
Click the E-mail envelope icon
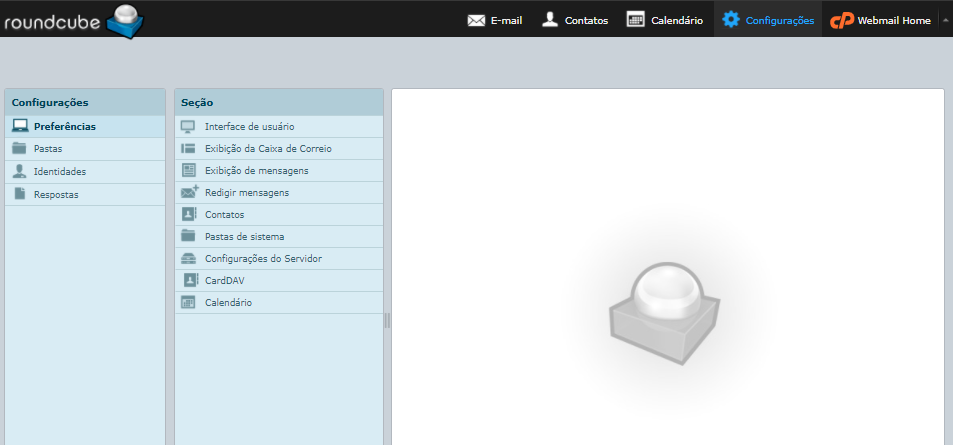pos(476,21)
